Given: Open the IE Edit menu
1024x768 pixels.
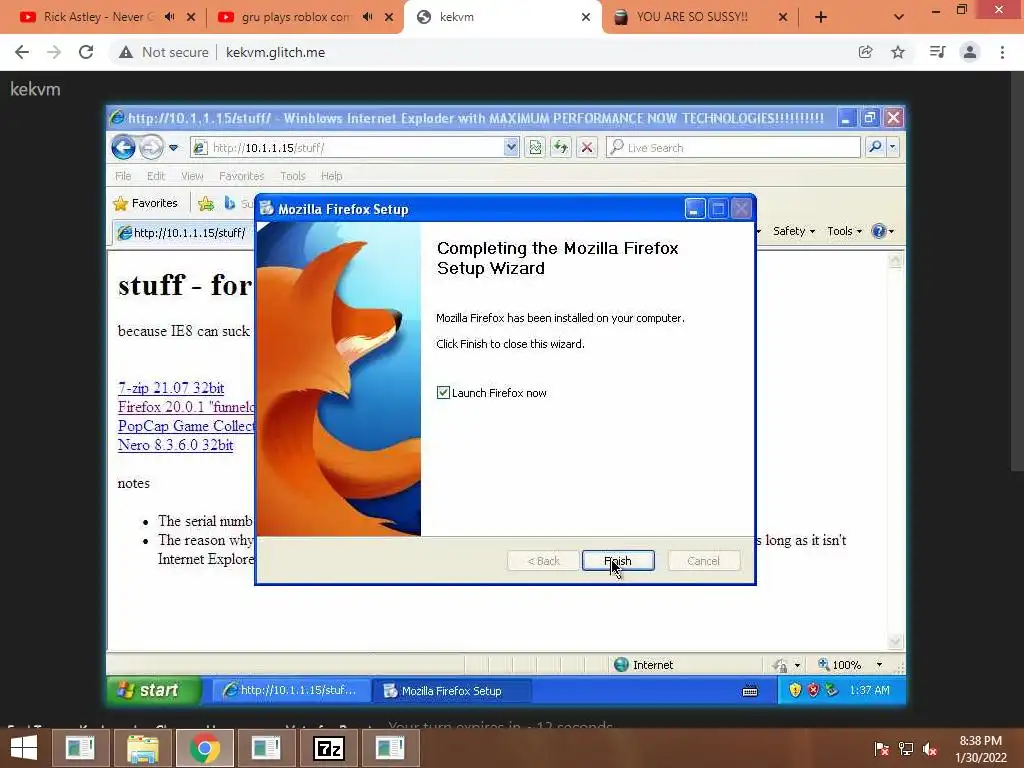Looking at the screenshot, I should [155, 176].
